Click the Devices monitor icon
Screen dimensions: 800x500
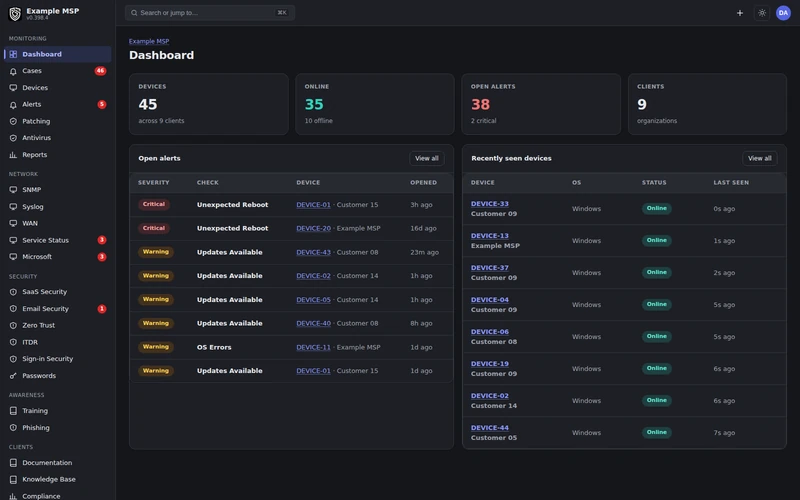tap(13, 88)
